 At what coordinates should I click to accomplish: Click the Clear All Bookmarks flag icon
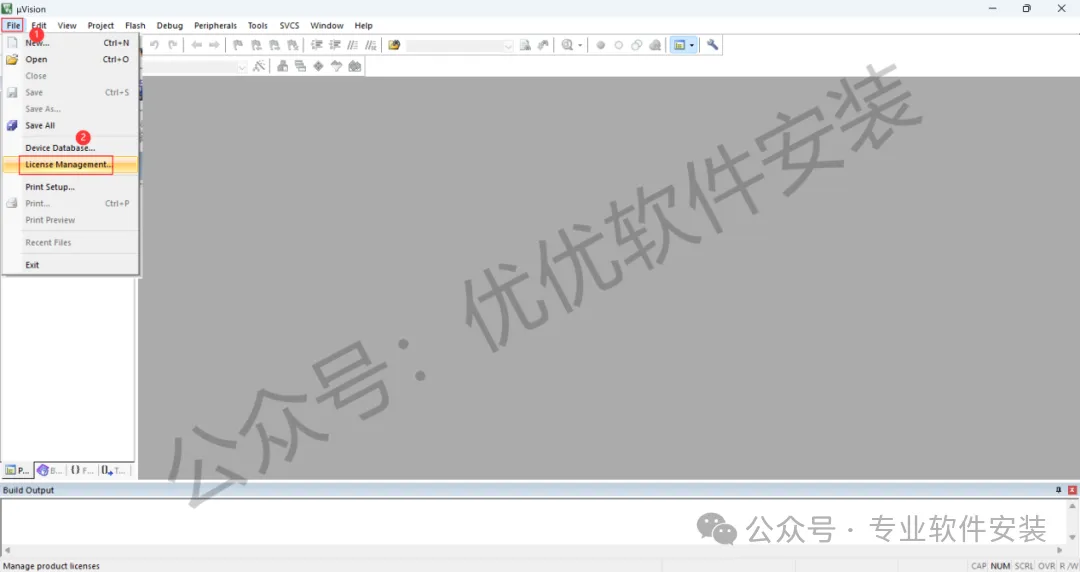[293, 45]
